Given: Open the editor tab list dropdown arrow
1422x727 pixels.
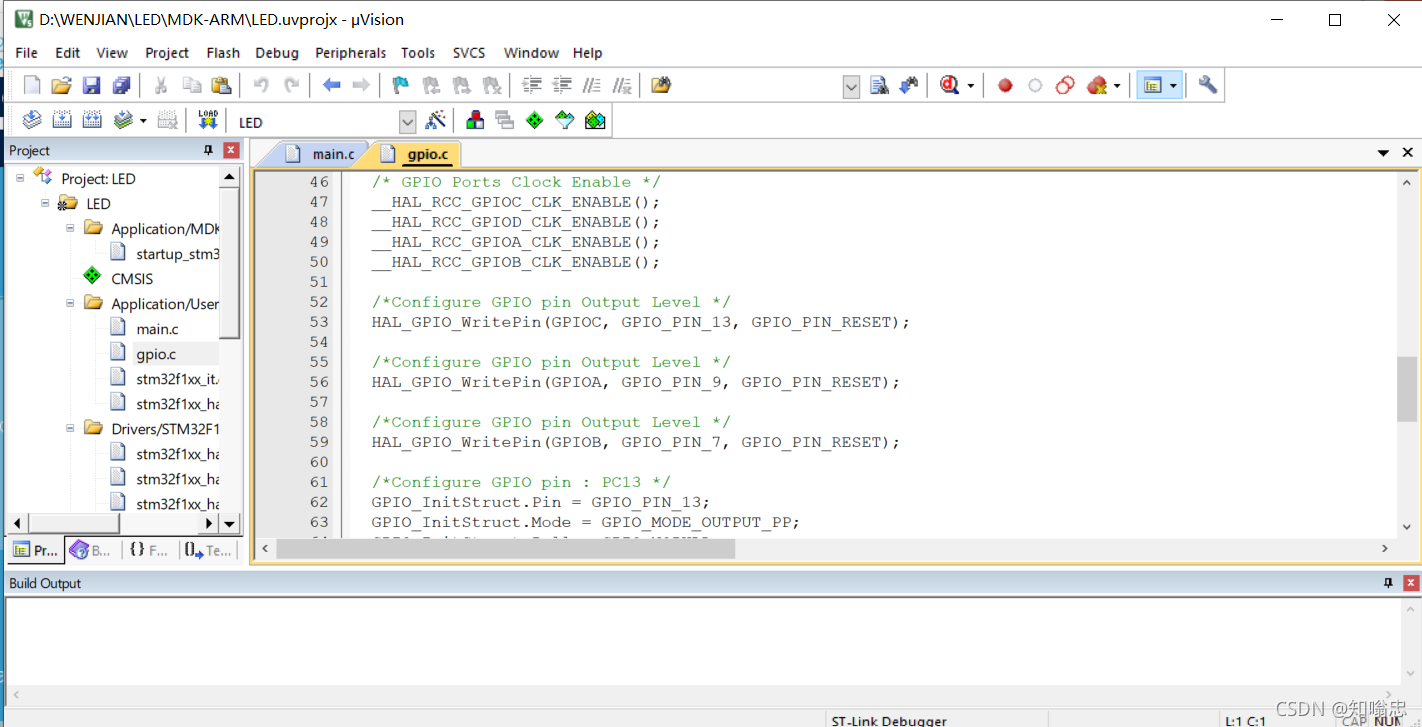Looking at the screenshot, I should click(x=1384, y=153).
